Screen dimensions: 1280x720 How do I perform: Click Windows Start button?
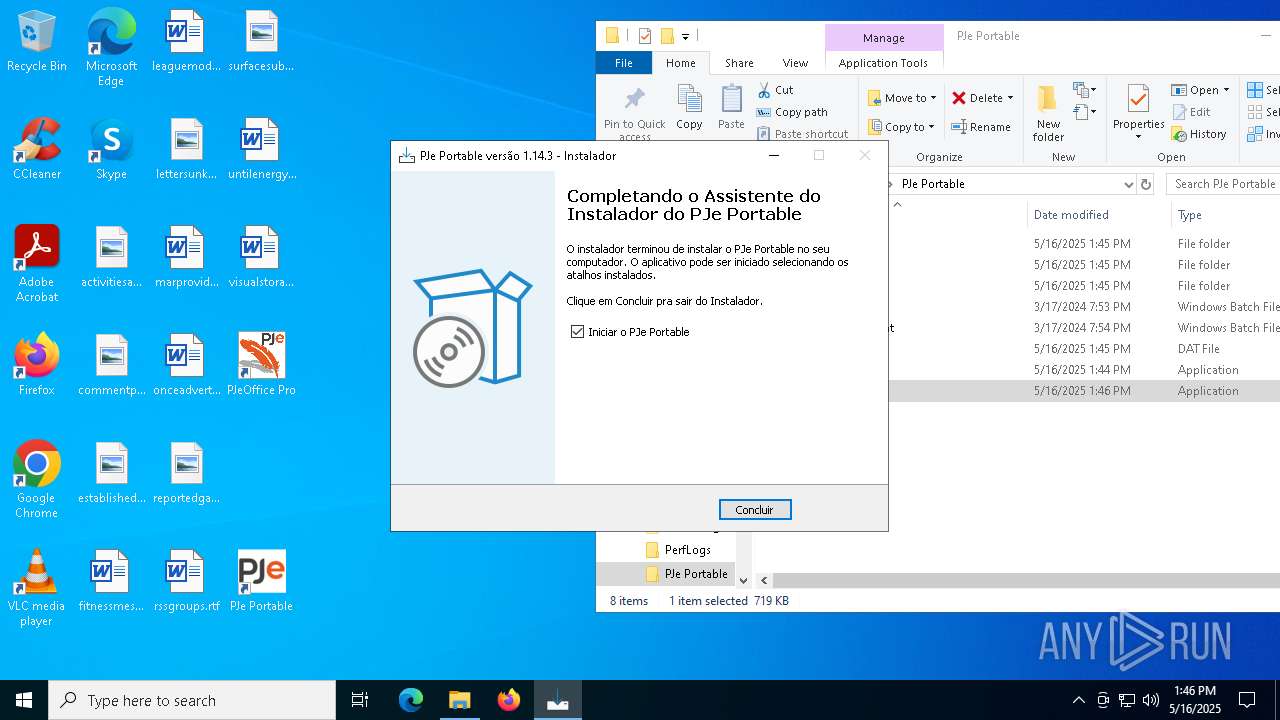tap(24, 700)
